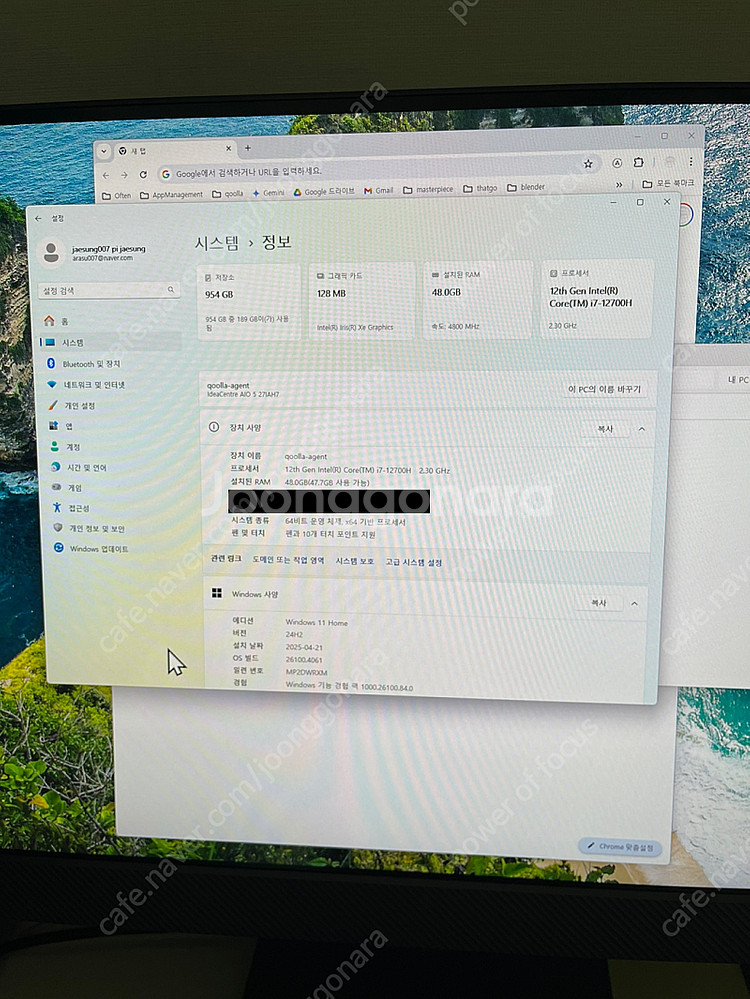Click Chrome back navigation arrow
The image size is (750, 999).
[106, 175]
